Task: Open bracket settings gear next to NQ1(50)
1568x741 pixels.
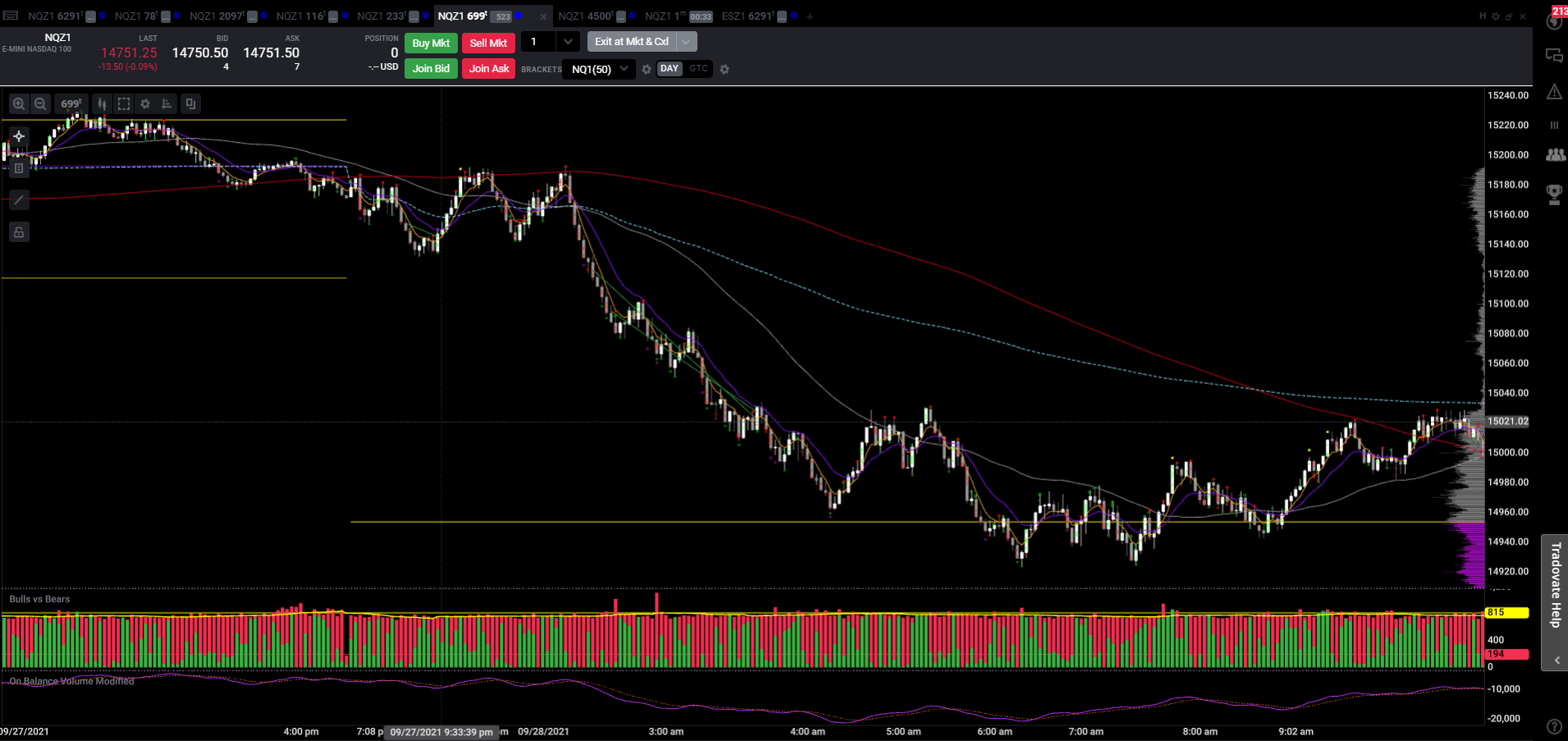Action: click(x=647, y=69)
